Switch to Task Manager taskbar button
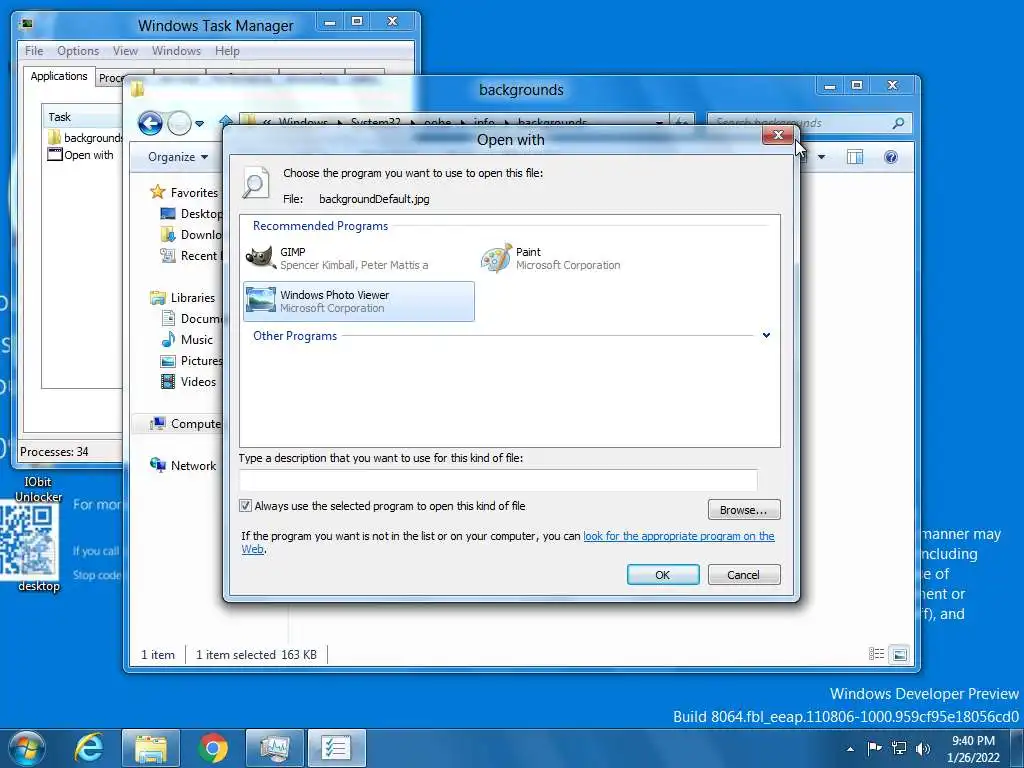Image resolution: width=1024 pixels, height=768 pixels. click(x=275, y=748)
